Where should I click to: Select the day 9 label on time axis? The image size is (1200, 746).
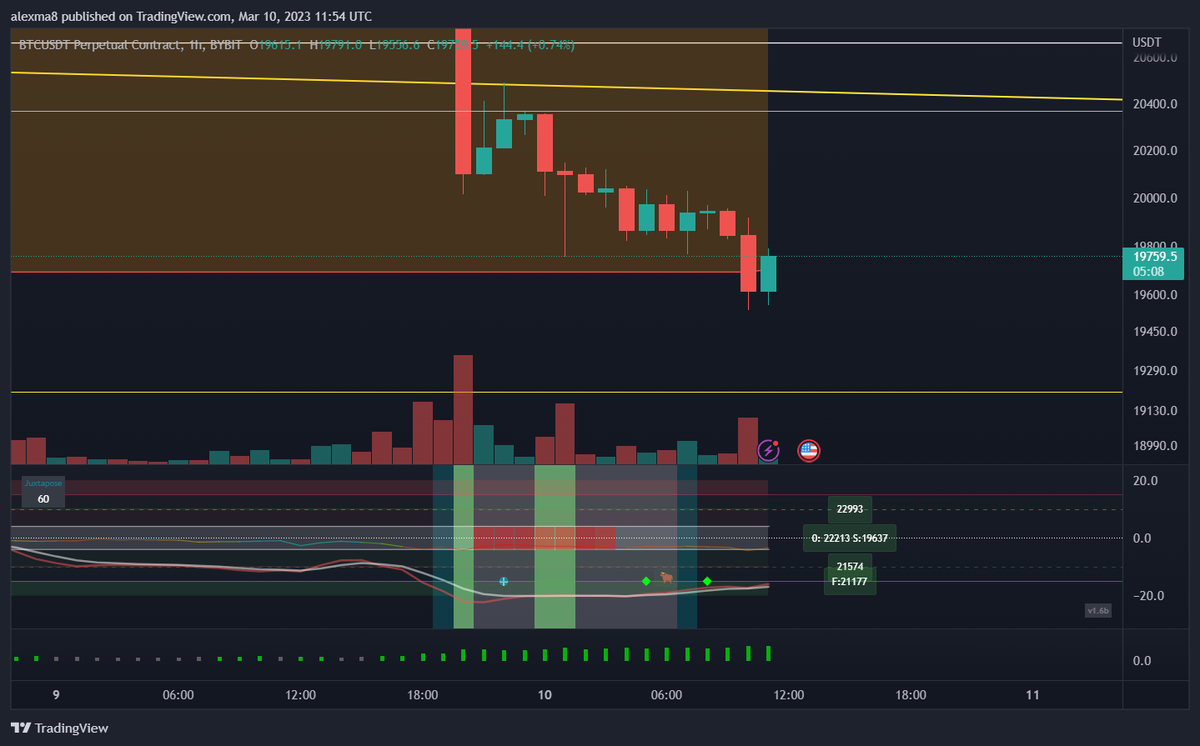tap(56, 695)
